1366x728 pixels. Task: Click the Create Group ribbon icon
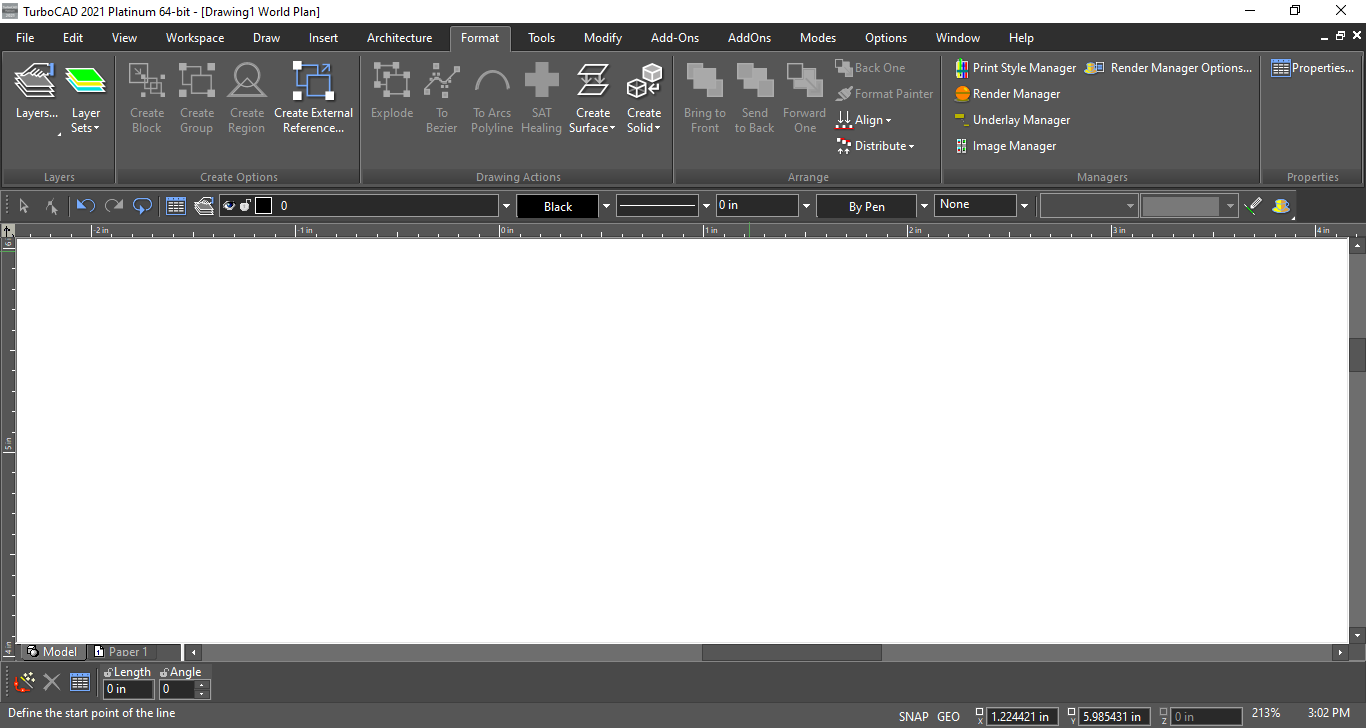[197, 80]
